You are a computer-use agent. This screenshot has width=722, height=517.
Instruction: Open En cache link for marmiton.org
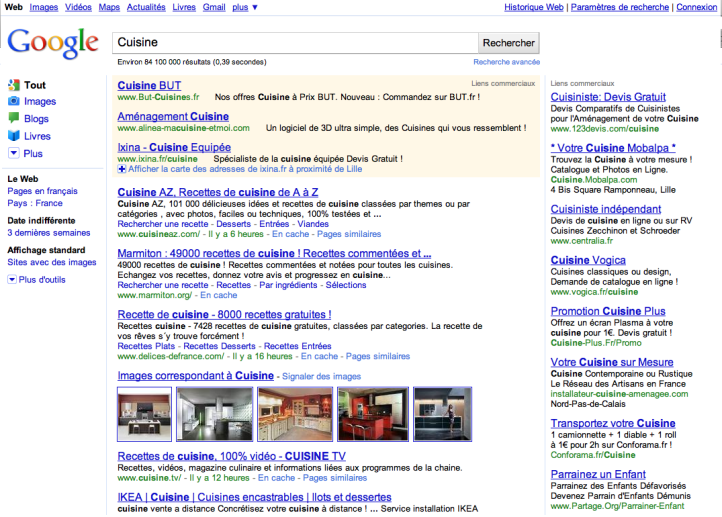click(x=219, y=295)
